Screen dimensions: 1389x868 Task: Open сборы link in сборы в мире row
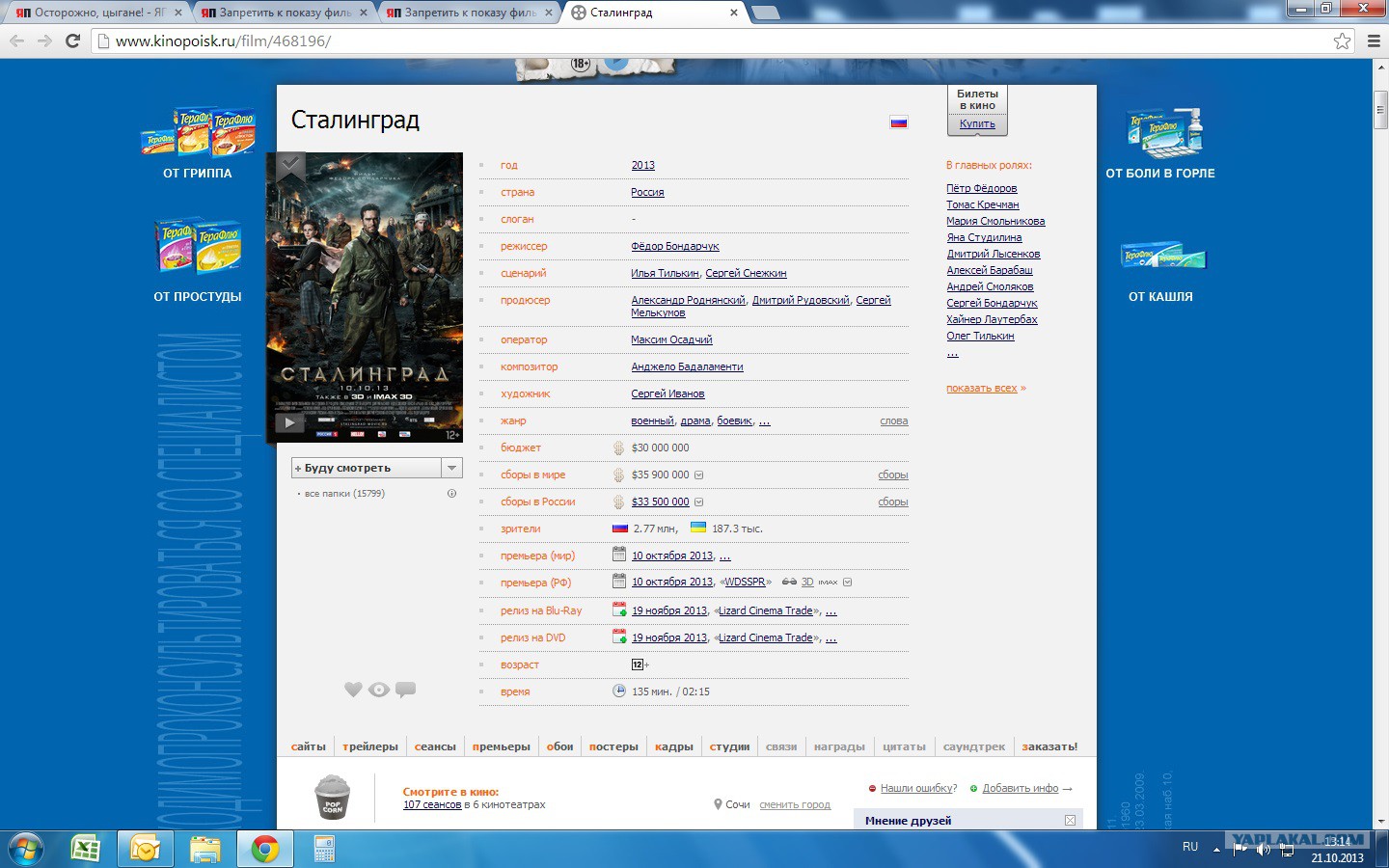pos(893,475)
